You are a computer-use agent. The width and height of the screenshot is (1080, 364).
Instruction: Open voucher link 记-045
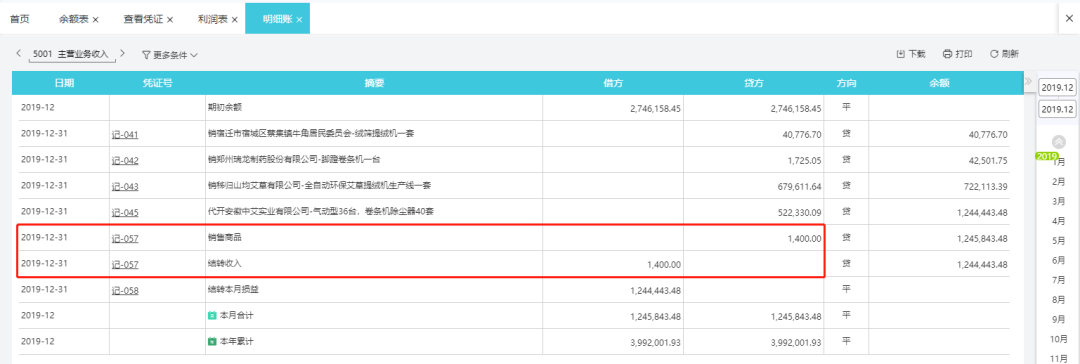[125, 213]
